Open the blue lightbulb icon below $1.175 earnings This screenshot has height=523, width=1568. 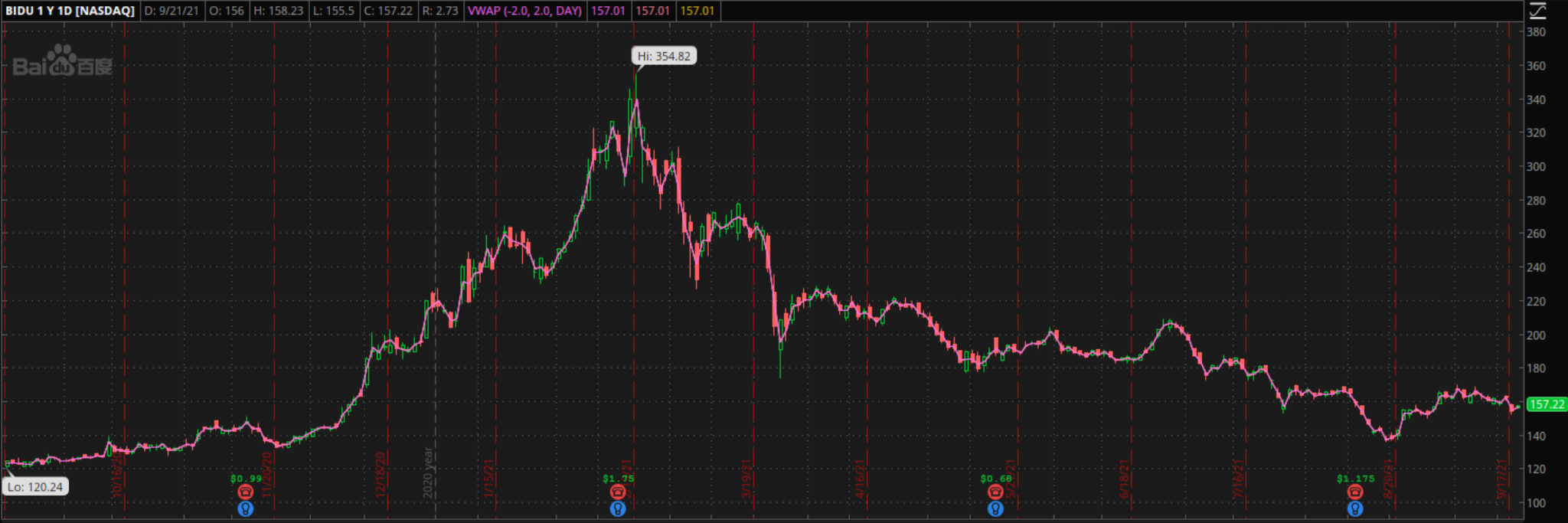pos(1355,508)
